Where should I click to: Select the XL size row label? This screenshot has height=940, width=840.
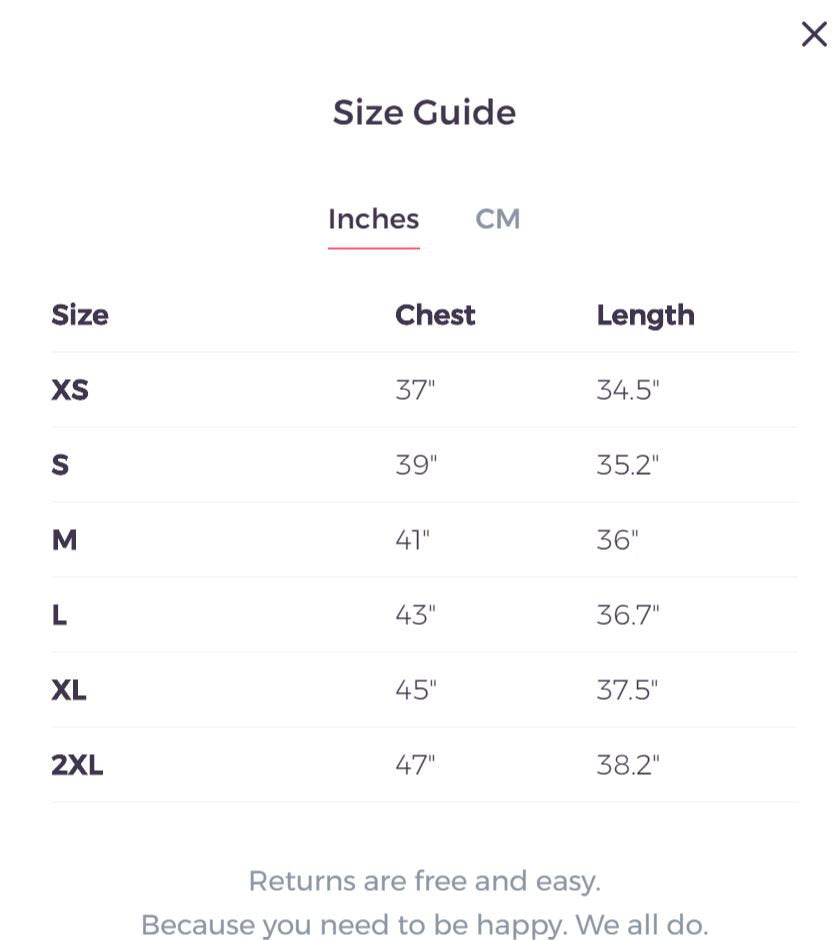tap(69, 690)
